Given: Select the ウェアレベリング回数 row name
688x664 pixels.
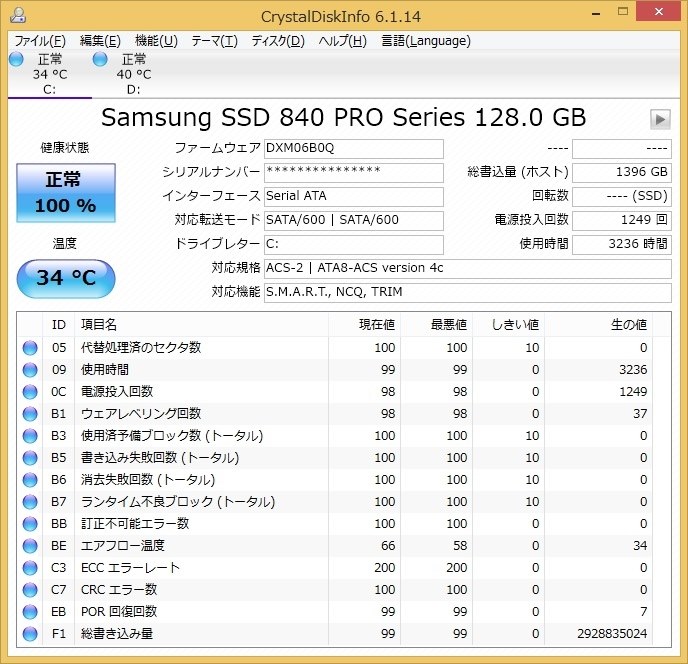Looking at the screenshot, I should [141, 414].
